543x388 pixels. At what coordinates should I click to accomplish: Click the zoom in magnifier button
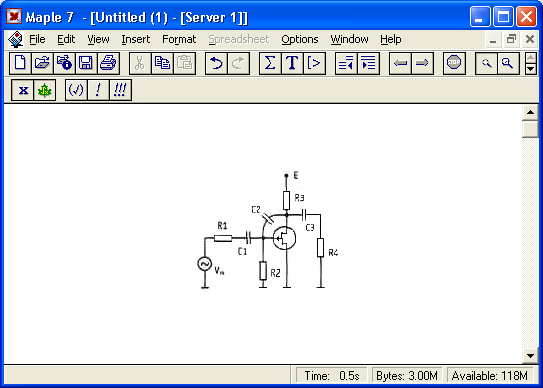508,63
